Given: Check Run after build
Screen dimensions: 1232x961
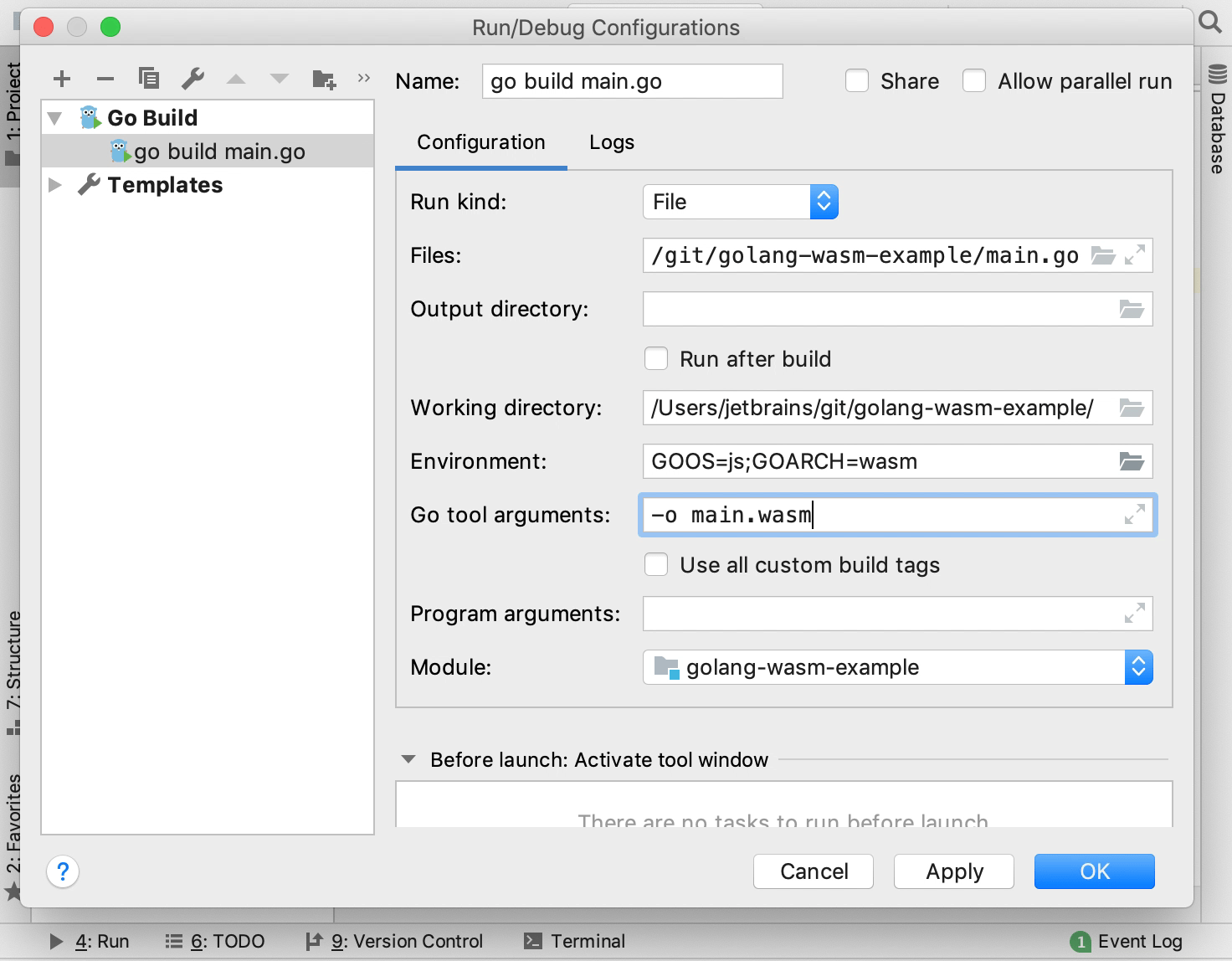Looking at the screenshot, I should pyautogui.click(x=656, y=358).
